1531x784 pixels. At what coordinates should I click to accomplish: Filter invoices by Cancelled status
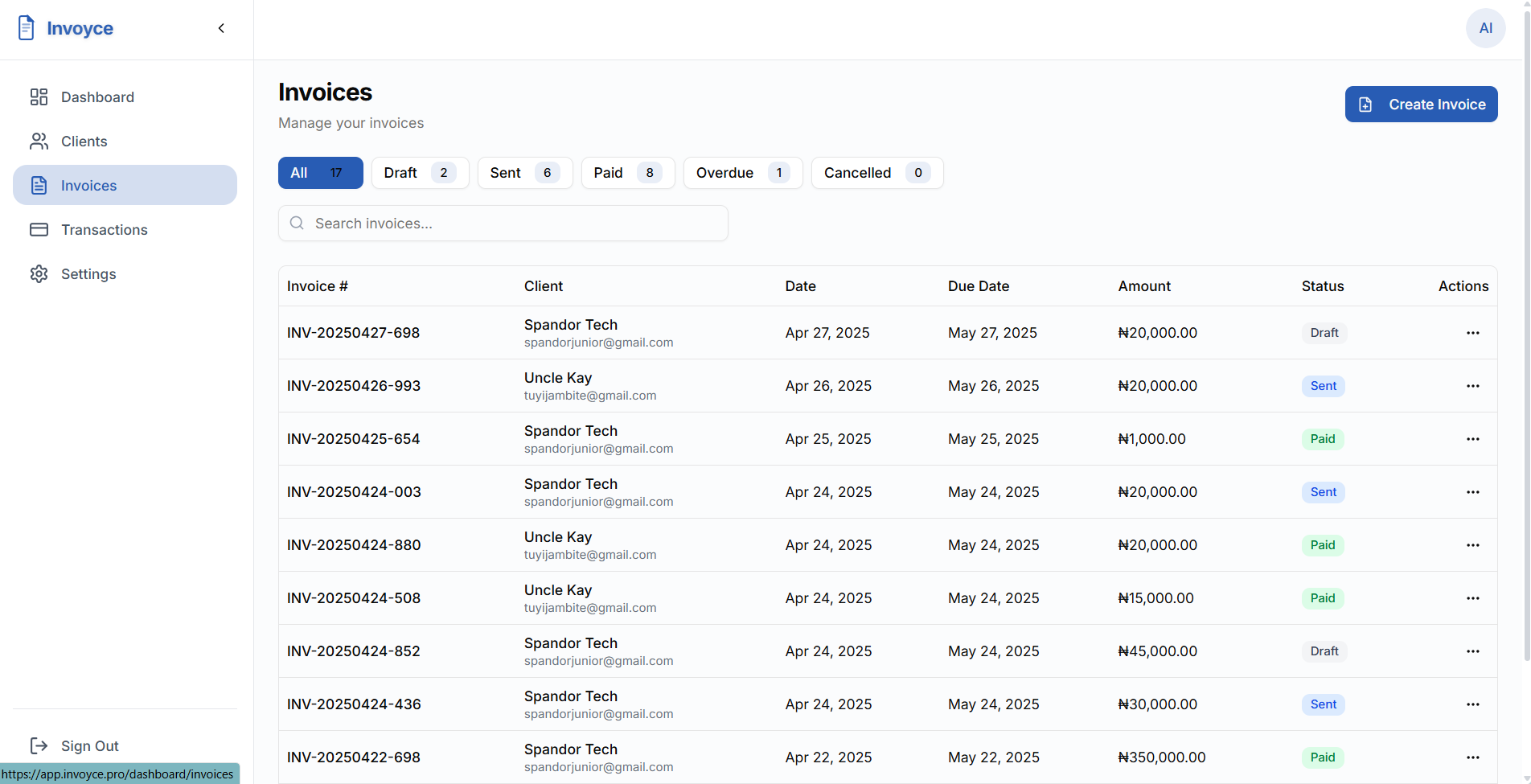point(877,173)
